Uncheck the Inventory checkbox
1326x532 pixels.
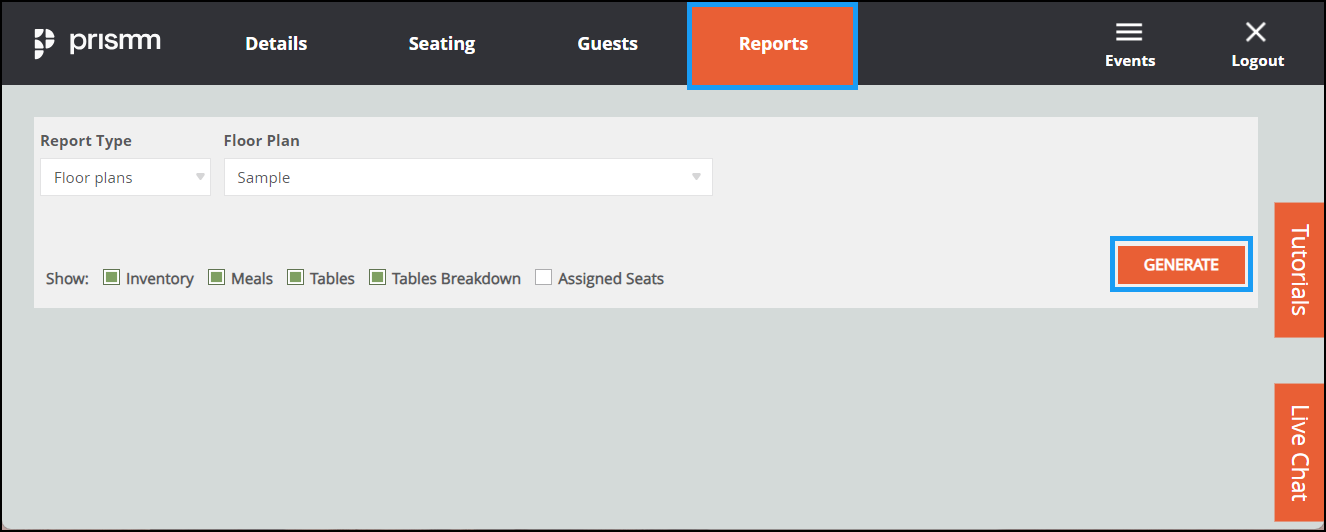(112, 277)
